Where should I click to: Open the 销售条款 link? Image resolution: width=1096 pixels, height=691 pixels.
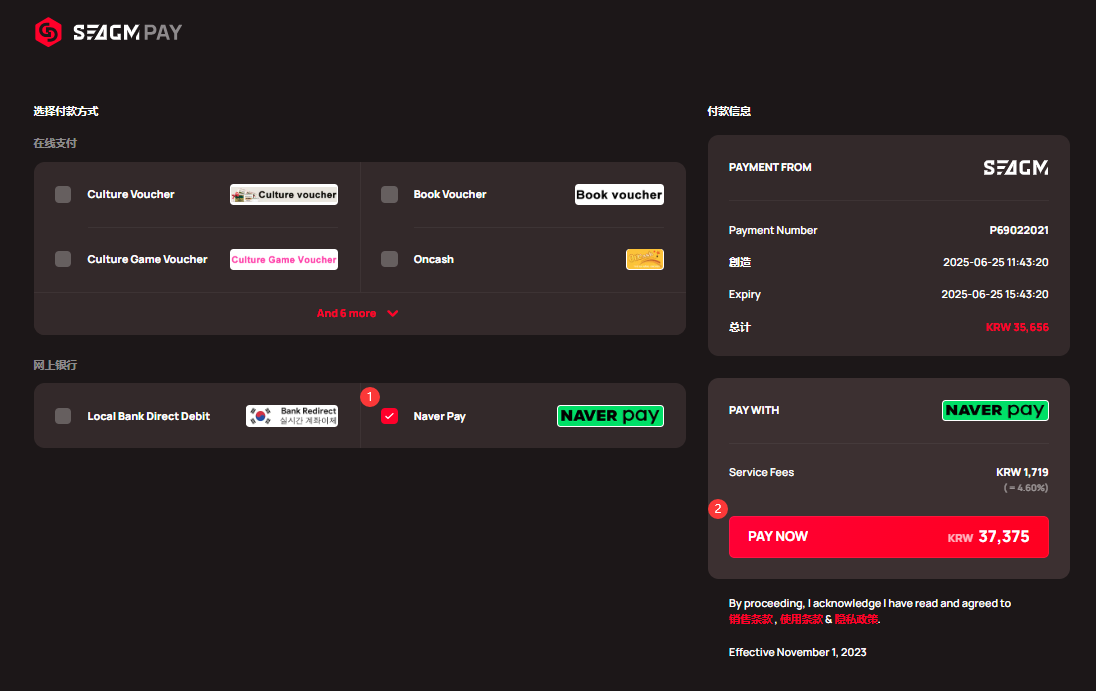click(x=751, y=619)
